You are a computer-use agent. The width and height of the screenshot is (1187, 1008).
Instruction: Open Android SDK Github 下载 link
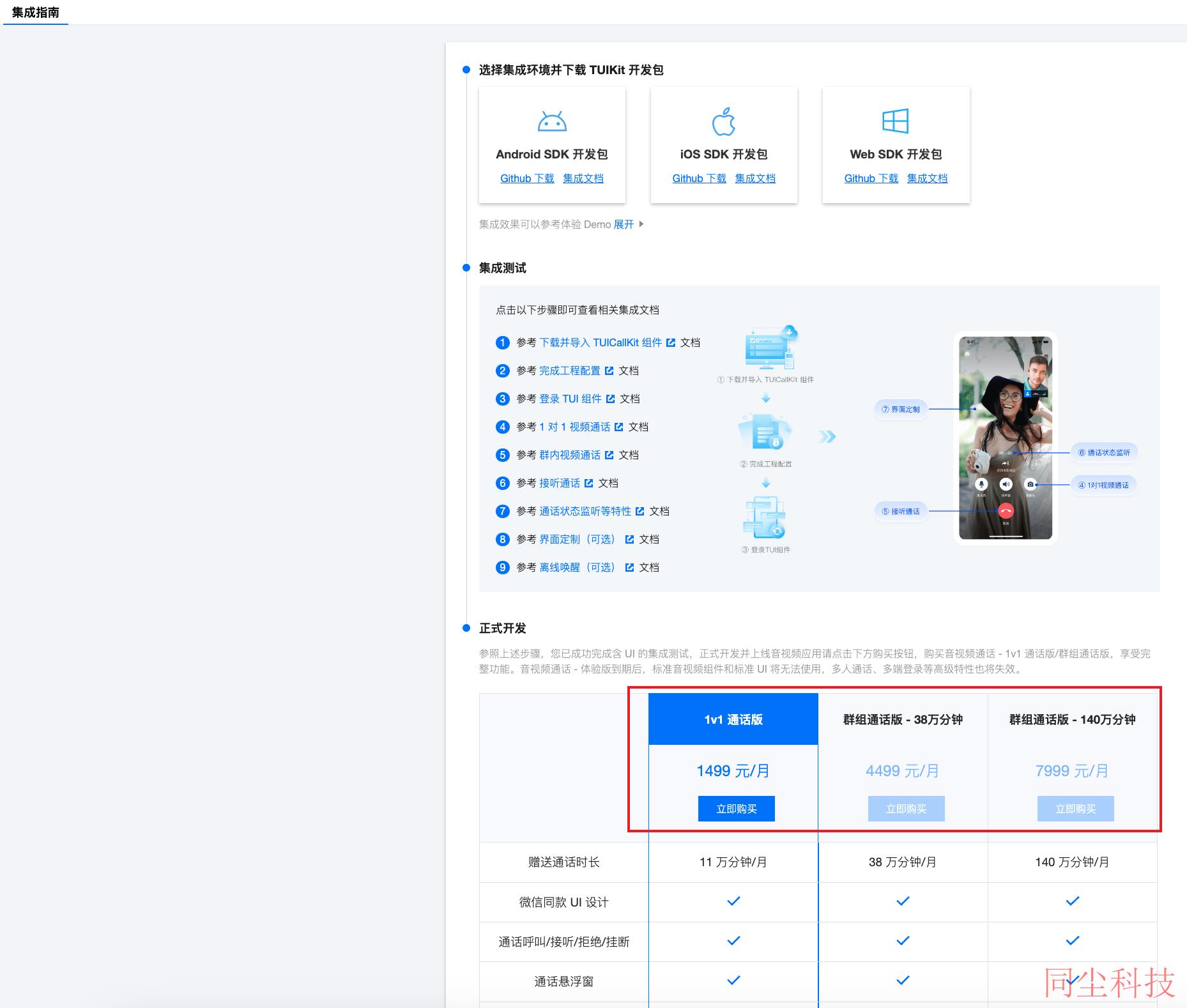527,178
